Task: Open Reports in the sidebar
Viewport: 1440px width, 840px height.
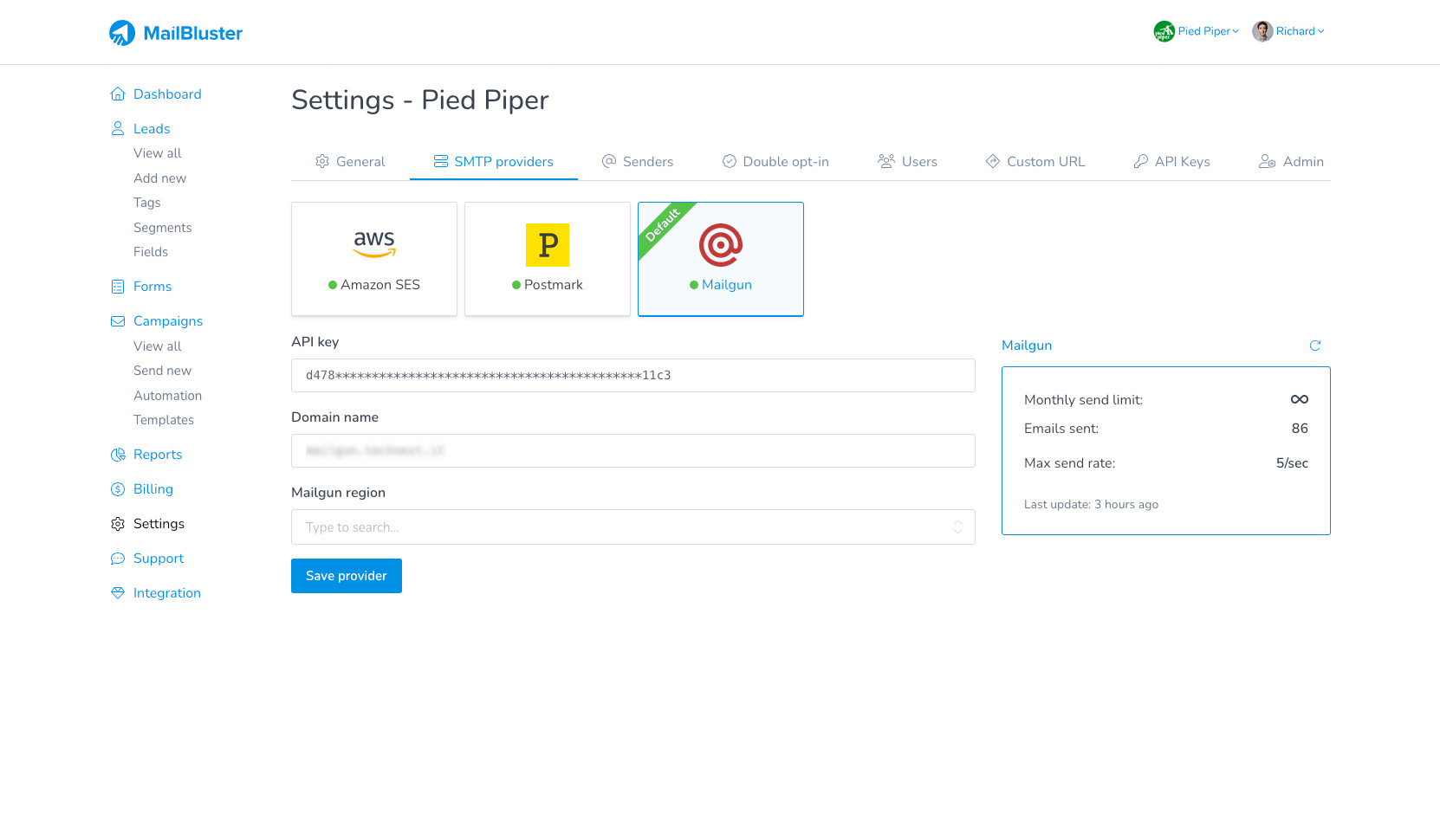Action: pos(158,454)
